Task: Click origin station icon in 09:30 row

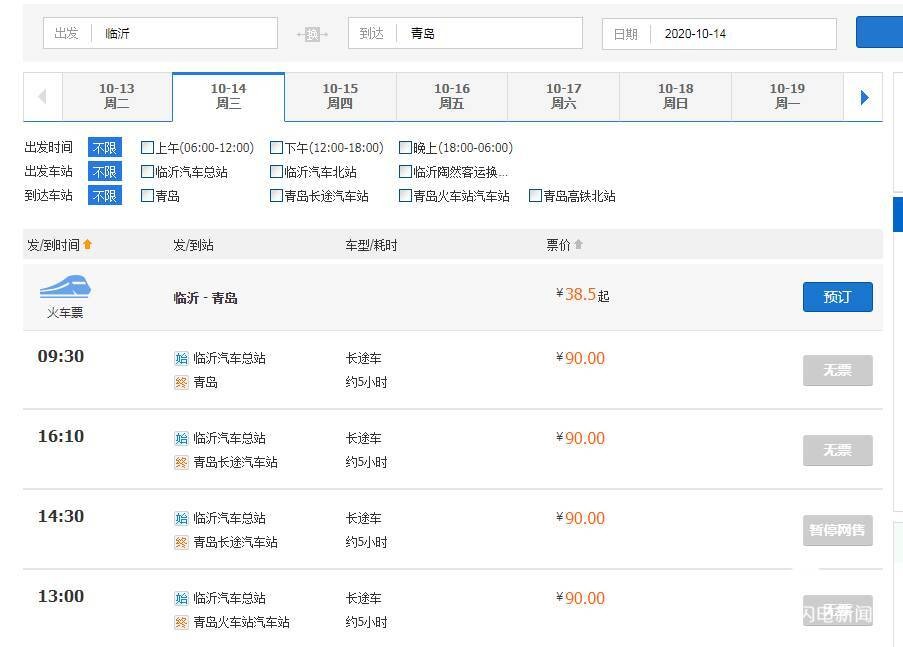Action: [x=181, y=358]
